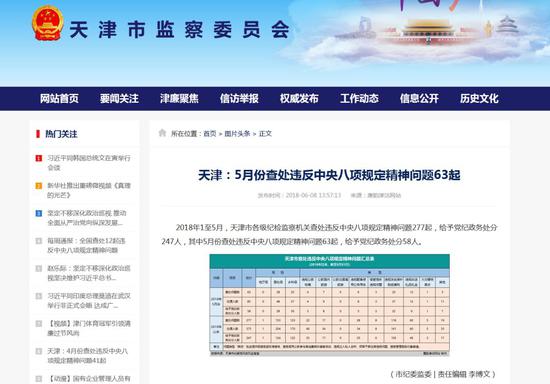This screenshot has width=550, height=384.
Task: Open the 网站首页 navigation item
Action: [x=59, y=99]
